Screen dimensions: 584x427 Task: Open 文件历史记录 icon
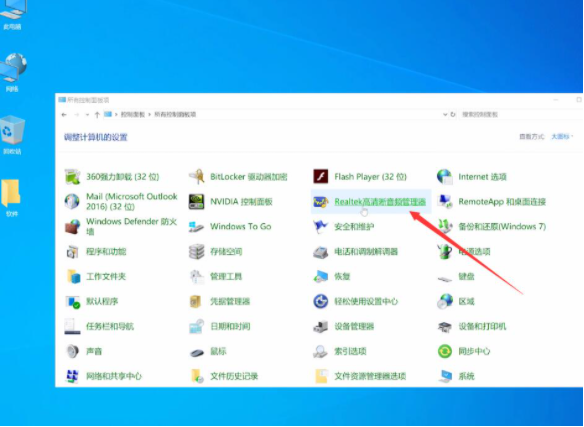(x=196, y=376)
